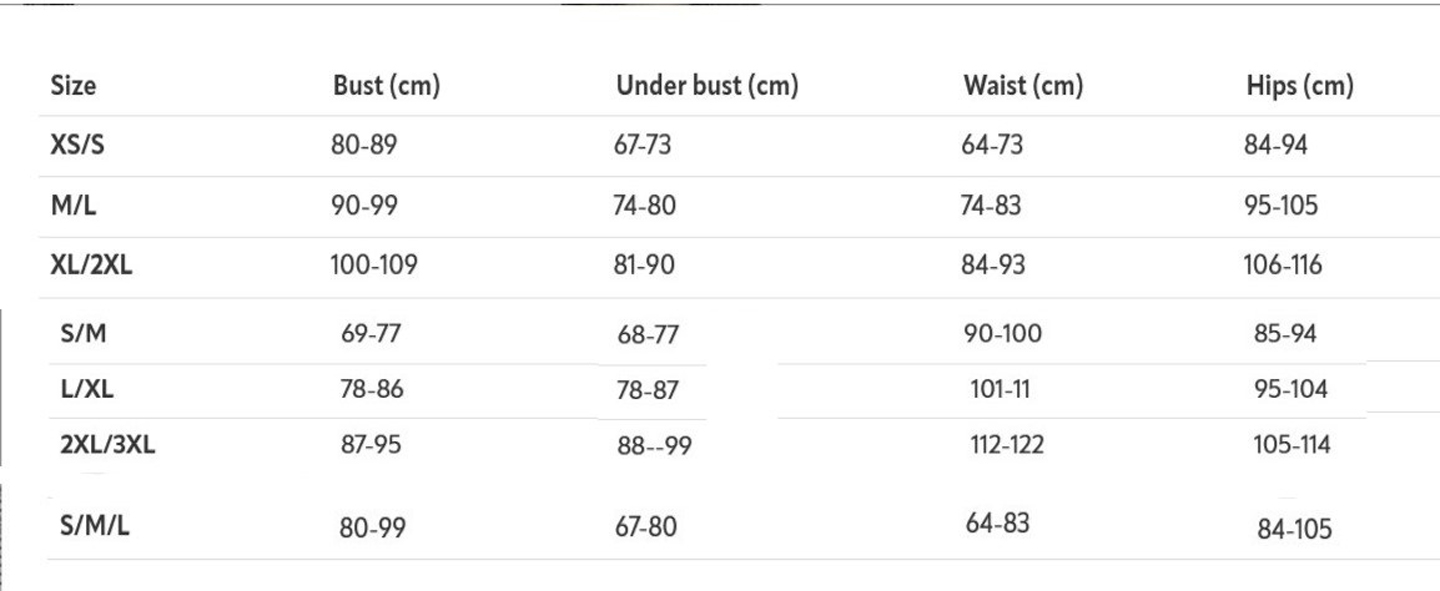Viewport: 1440px width, 591px height.
Task: Click the Hips (cm) column header
Action: [1299, 86]
